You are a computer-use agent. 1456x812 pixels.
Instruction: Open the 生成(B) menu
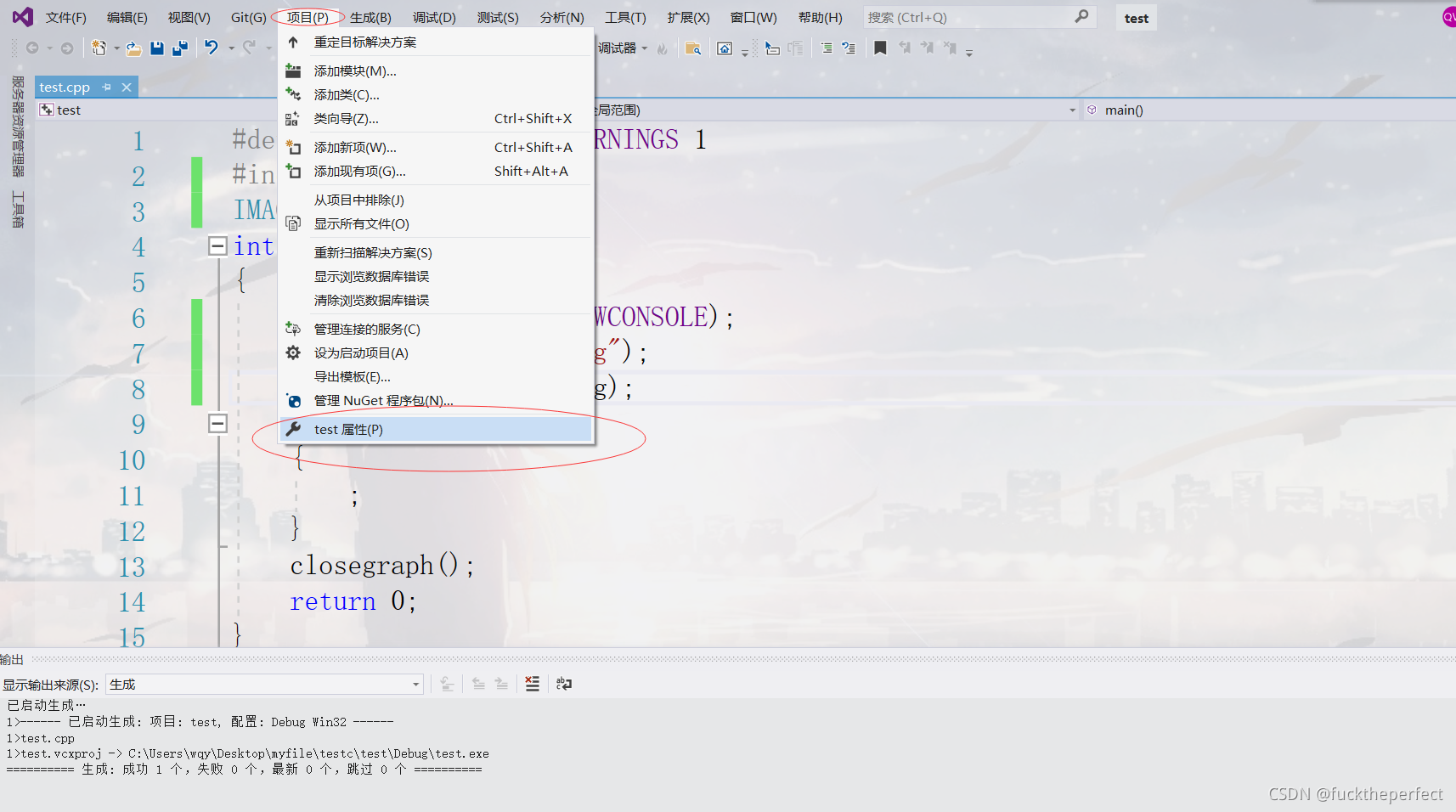coord(370,18)
